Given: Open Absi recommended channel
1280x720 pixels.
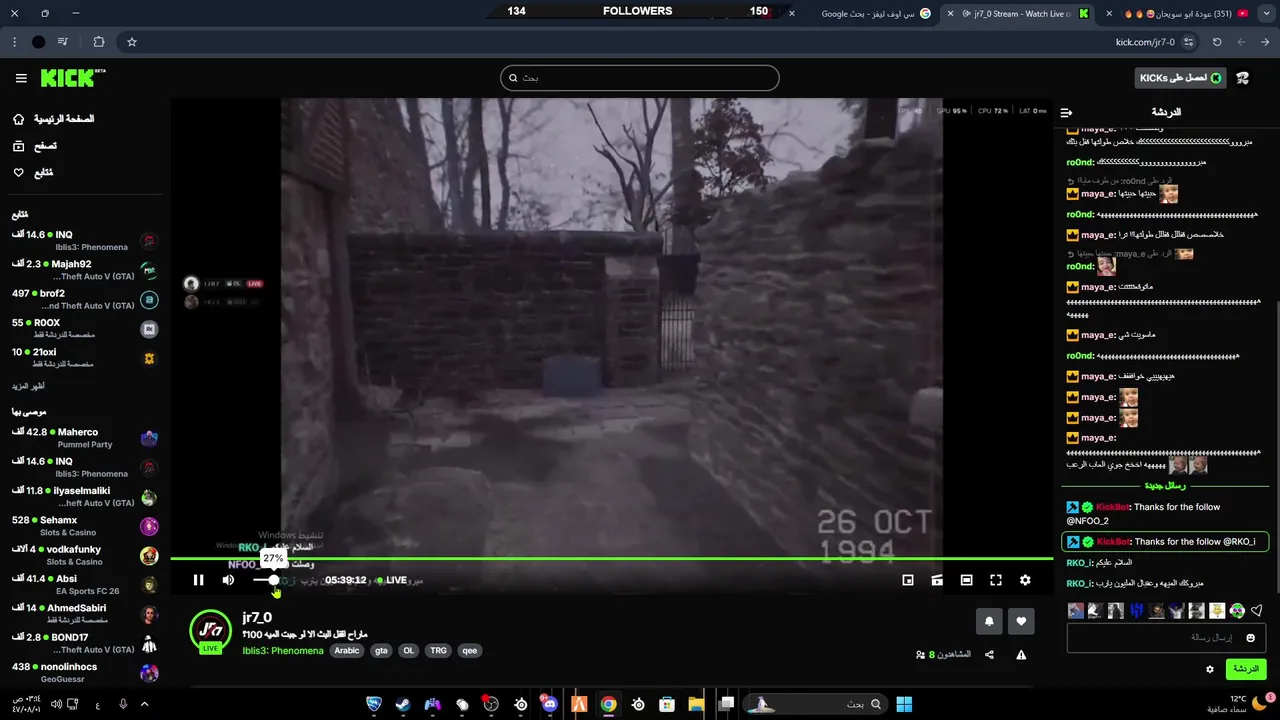Looking at the screenshot, I should coord(85,584).
